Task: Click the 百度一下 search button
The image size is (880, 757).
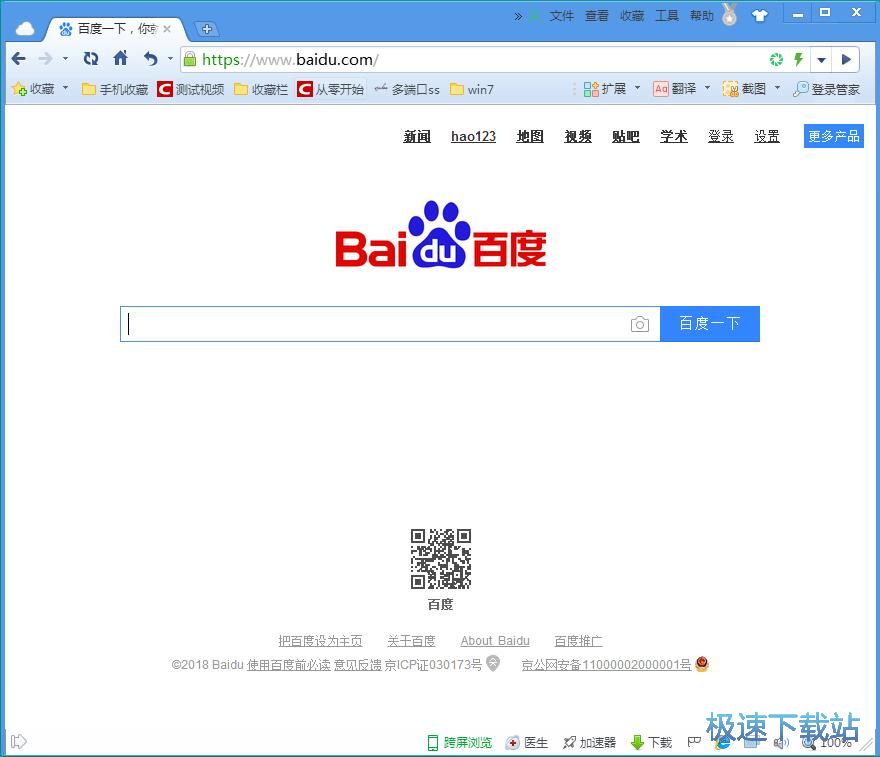Action: coord(710,324)
